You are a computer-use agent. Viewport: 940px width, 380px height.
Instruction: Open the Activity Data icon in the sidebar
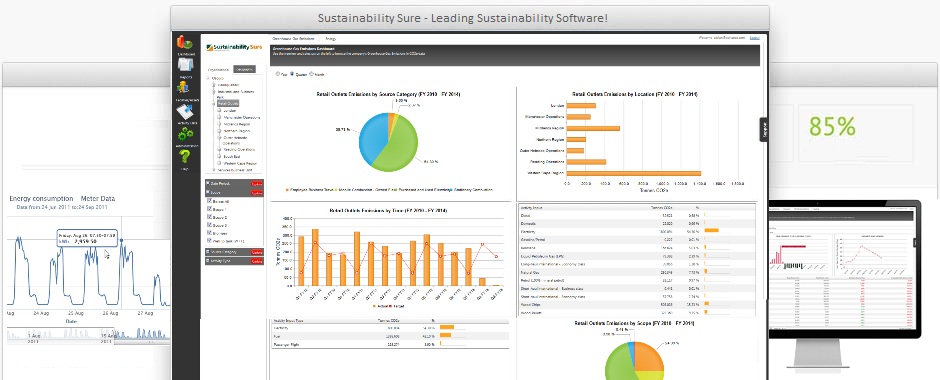[x=185, y=112]
